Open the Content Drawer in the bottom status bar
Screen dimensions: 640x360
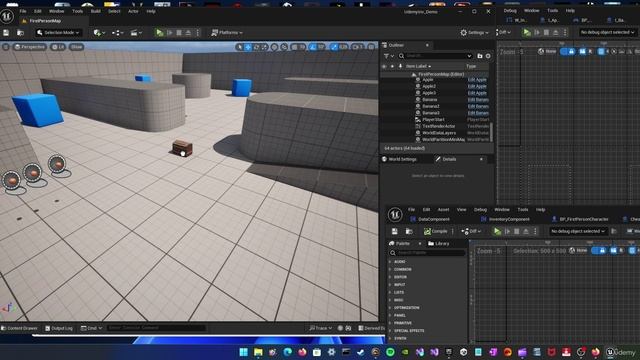point(19,328)
